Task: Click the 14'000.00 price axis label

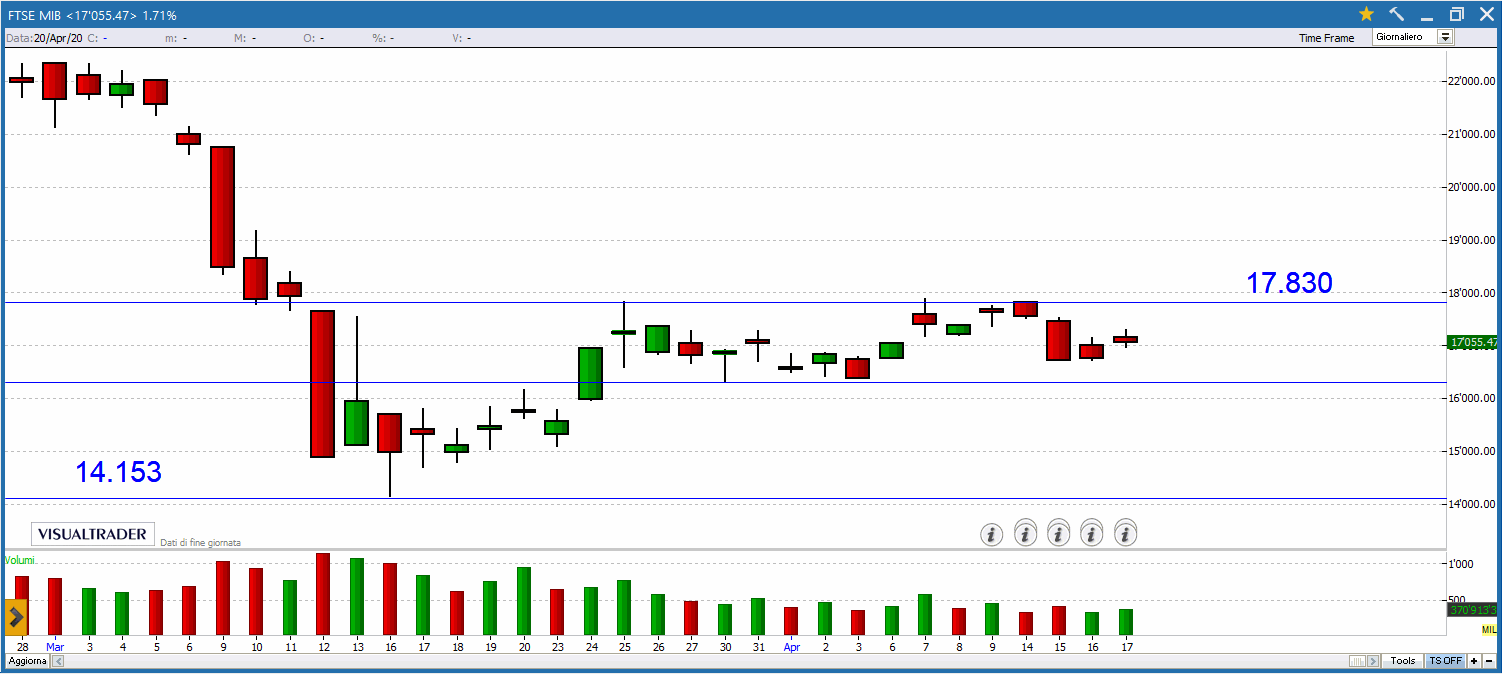Action: coord(1470,504)
